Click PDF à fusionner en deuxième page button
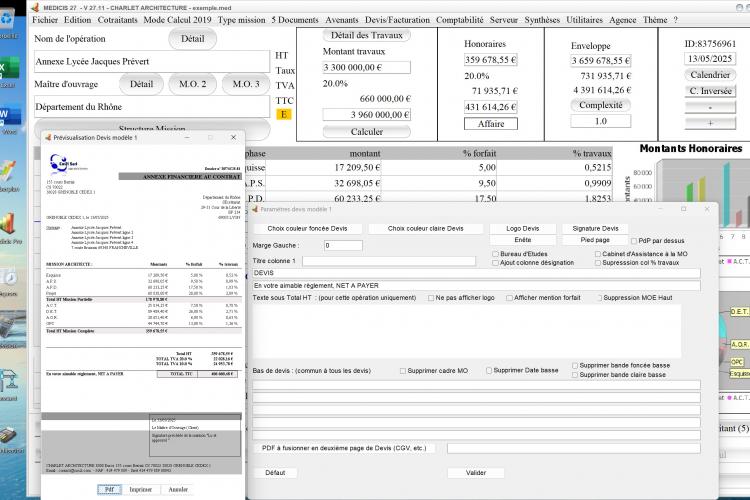This screenshot has width=750, height=500. [343, 448]
